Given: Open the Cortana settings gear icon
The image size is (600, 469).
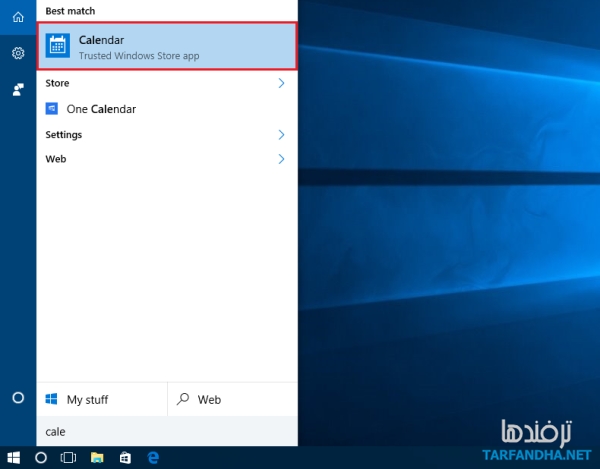Looking at the screenshot, I should (x=18, y=53).
